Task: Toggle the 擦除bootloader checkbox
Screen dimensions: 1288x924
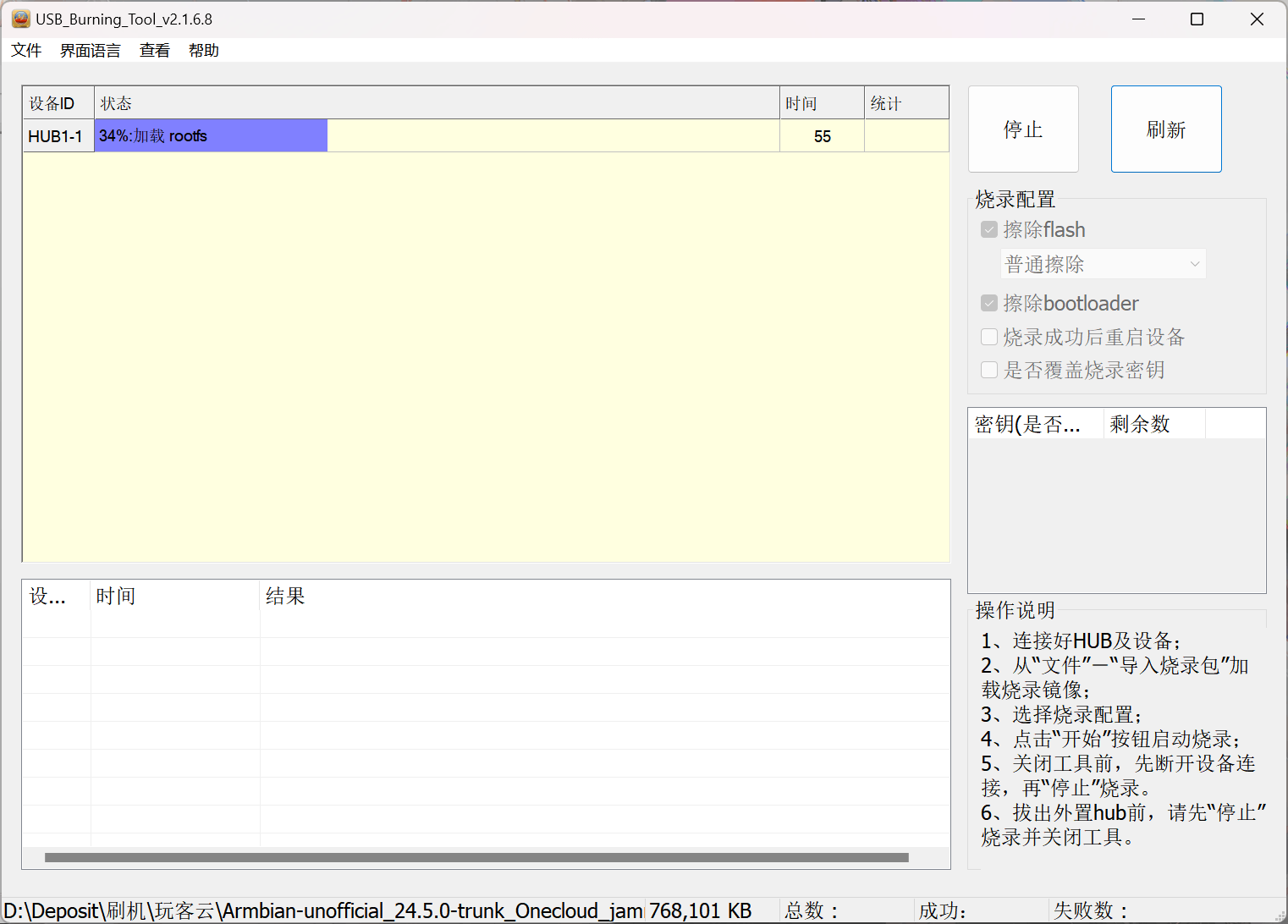Action: pos(988,304)
